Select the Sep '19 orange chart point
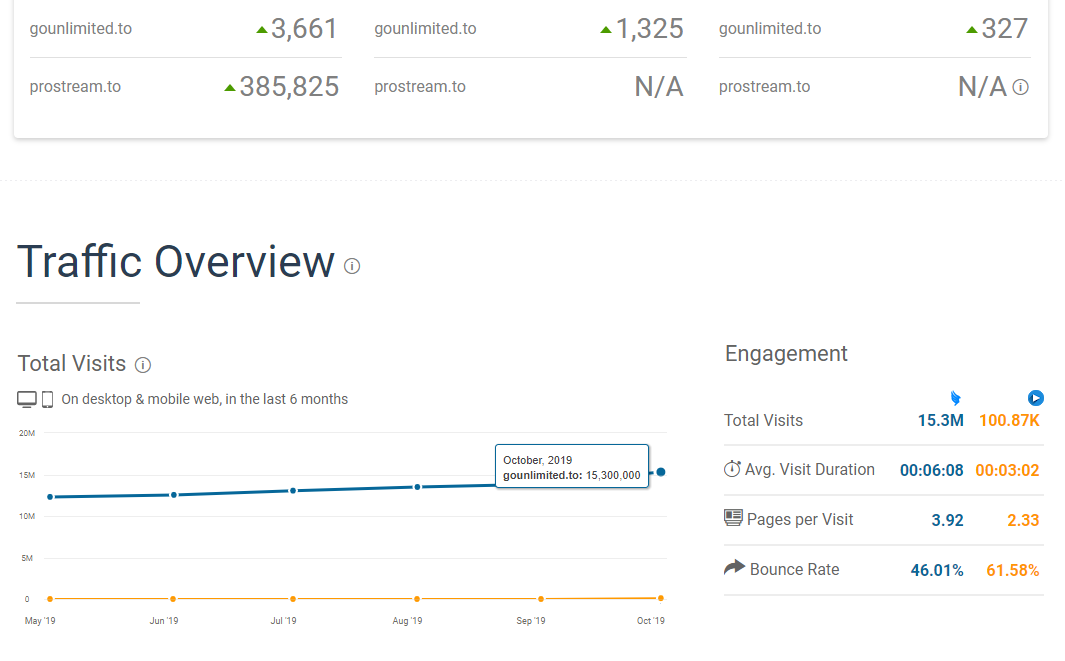1065x661 pixels. 541,599
